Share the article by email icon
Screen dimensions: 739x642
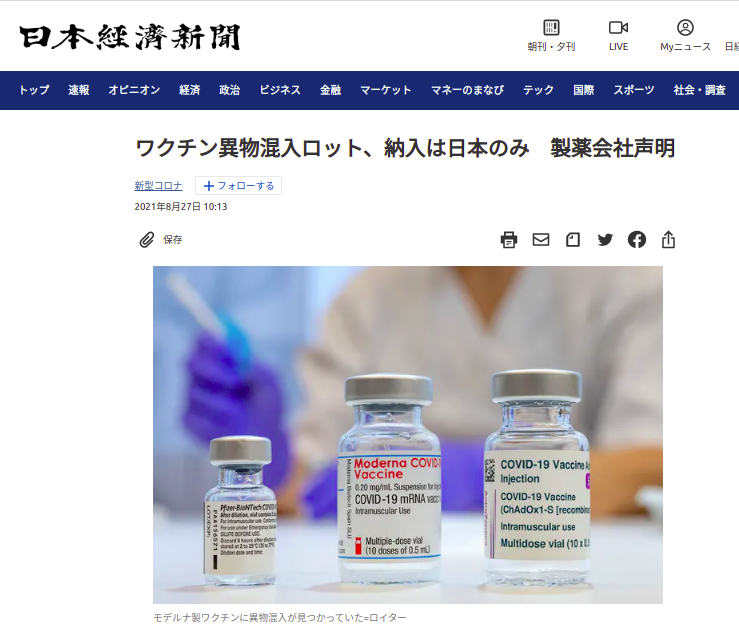click(541, 240)
